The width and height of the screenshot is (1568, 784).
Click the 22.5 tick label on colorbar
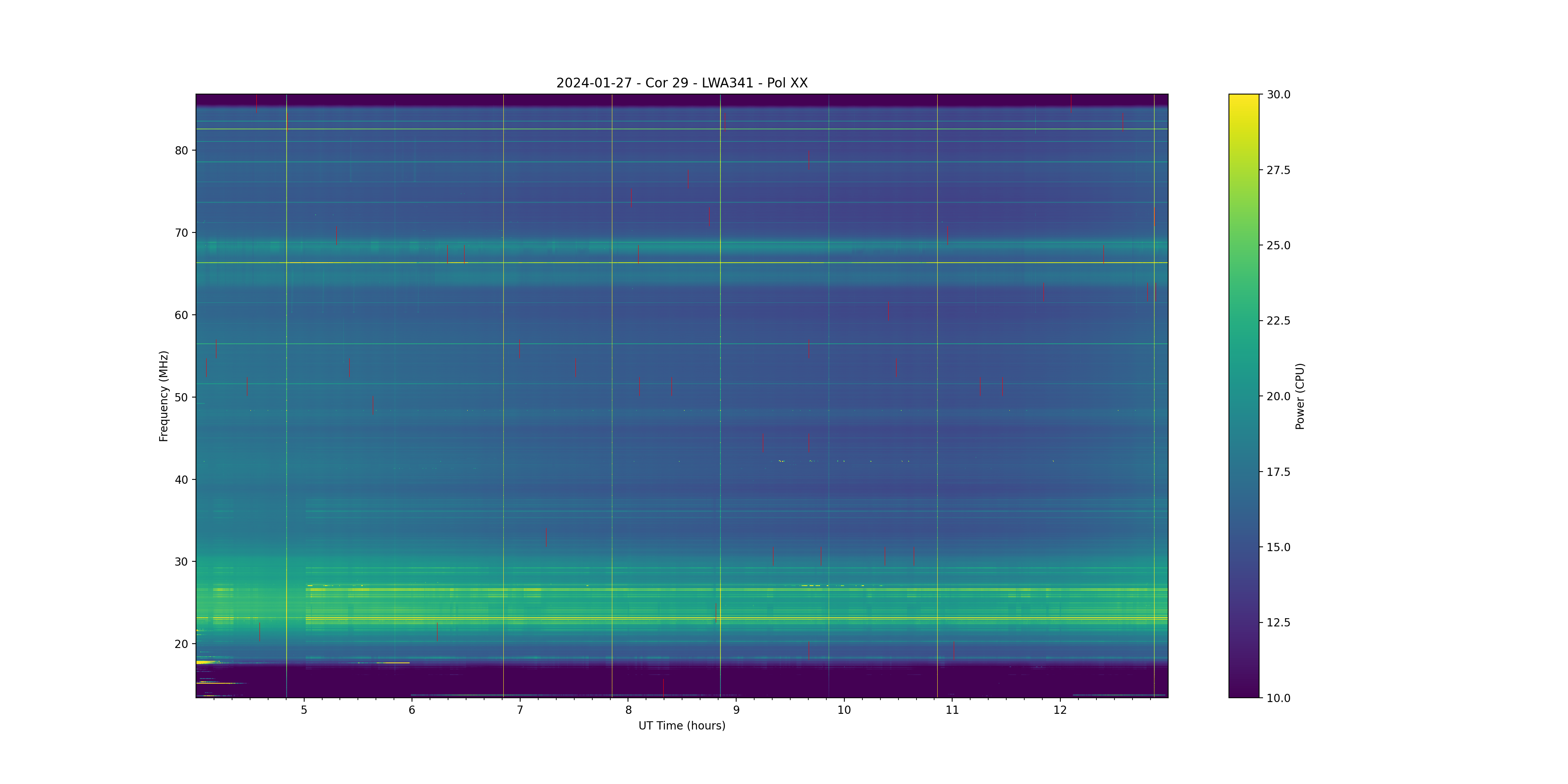(x=1278, y=321)
